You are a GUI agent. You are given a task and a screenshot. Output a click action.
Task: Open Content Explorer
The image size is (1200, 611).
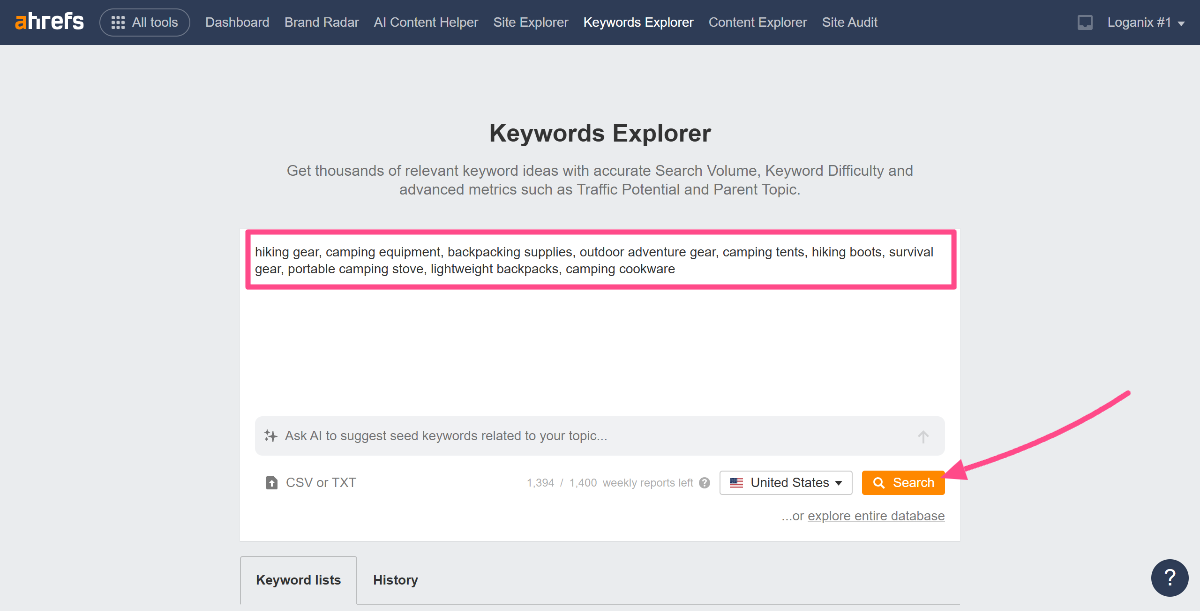coord(758,22)
